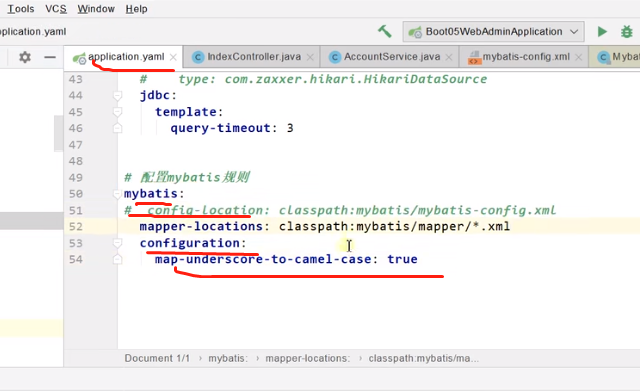Click the Build project hammer icon
The height and width of the screenshot is (391, 640).
pos(384,31)
